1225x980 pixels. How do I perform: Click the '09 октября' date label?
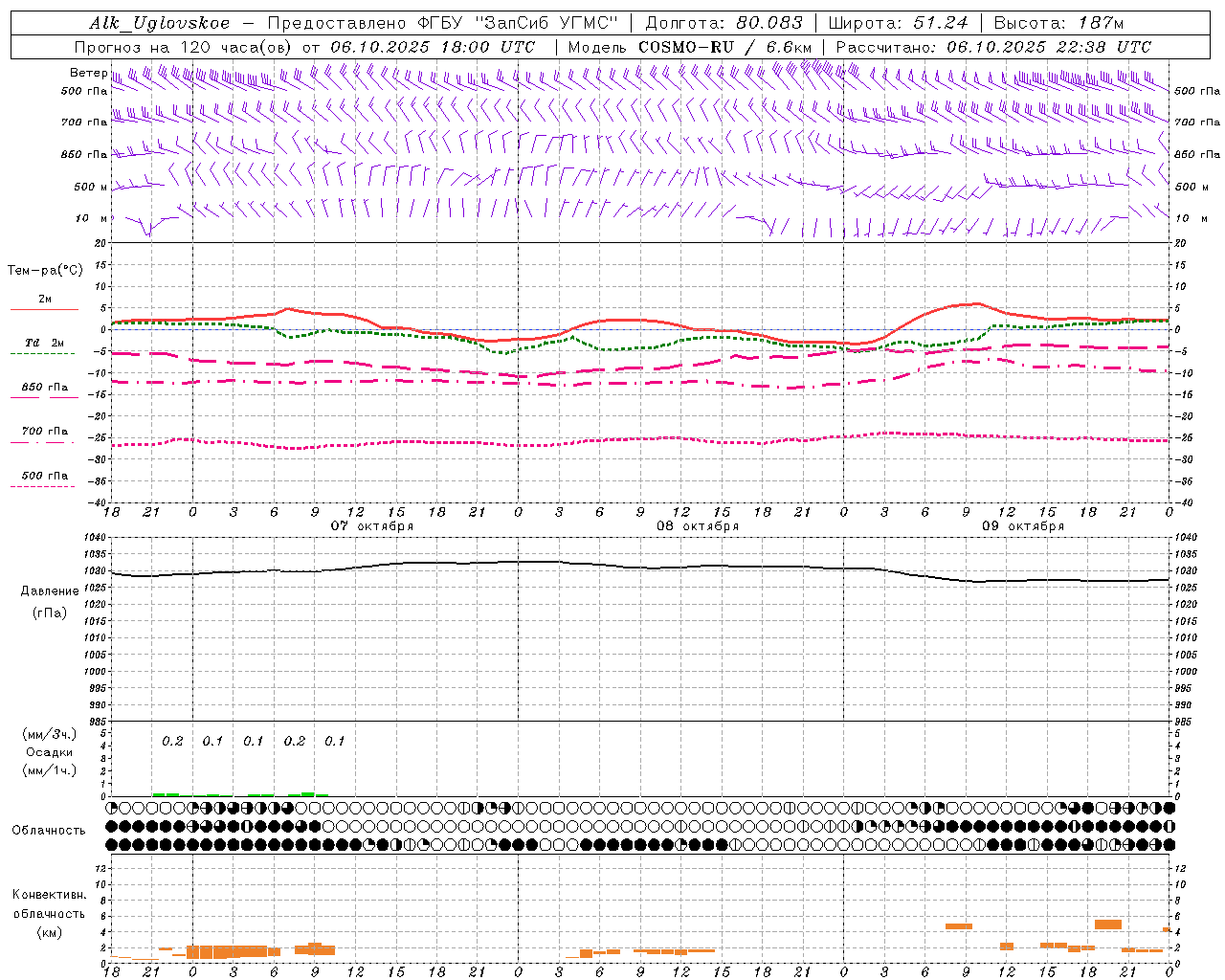click(x=1023, y=526)
